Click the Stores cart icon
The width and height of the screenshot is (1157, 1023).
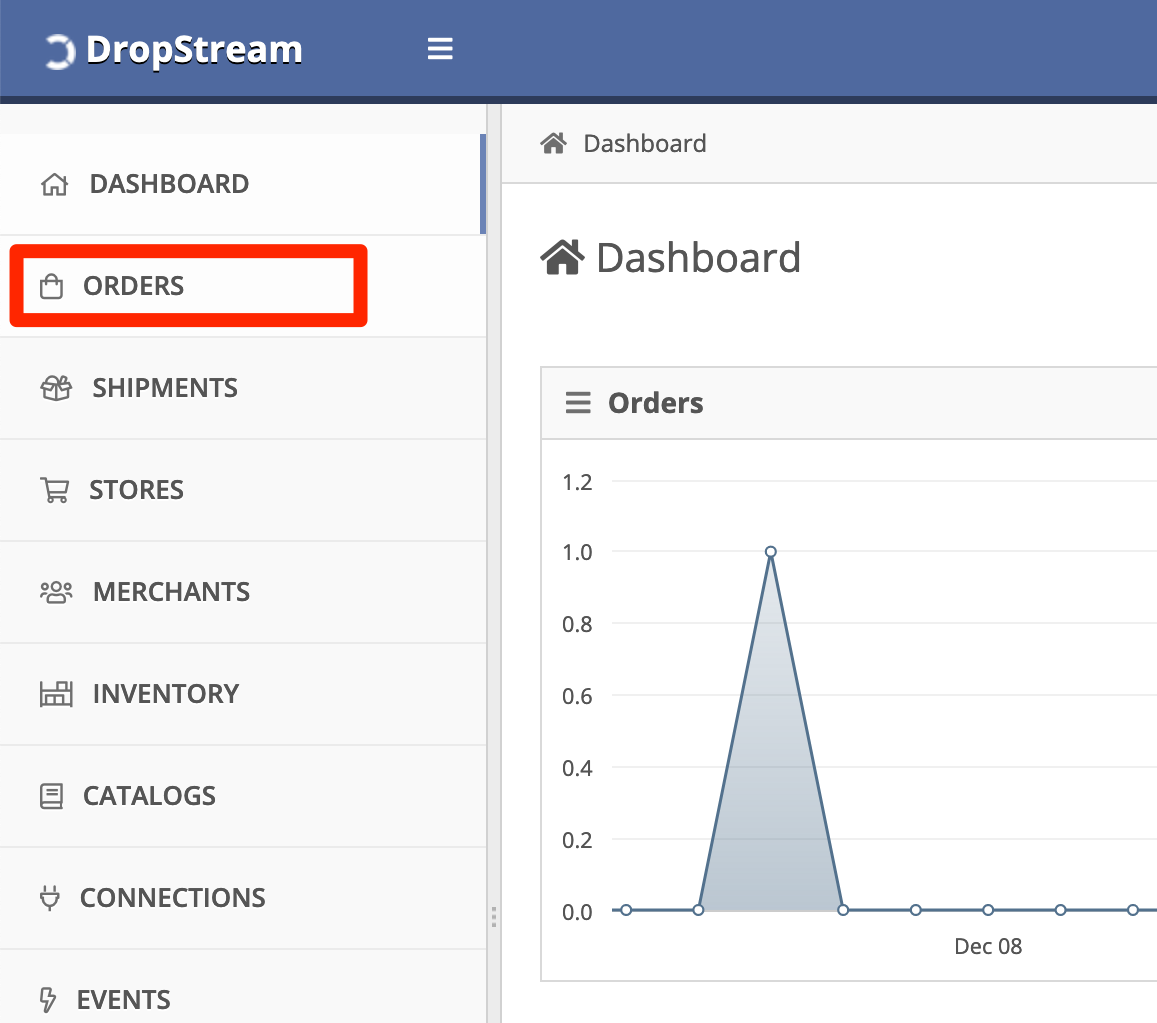coord(55,490)
